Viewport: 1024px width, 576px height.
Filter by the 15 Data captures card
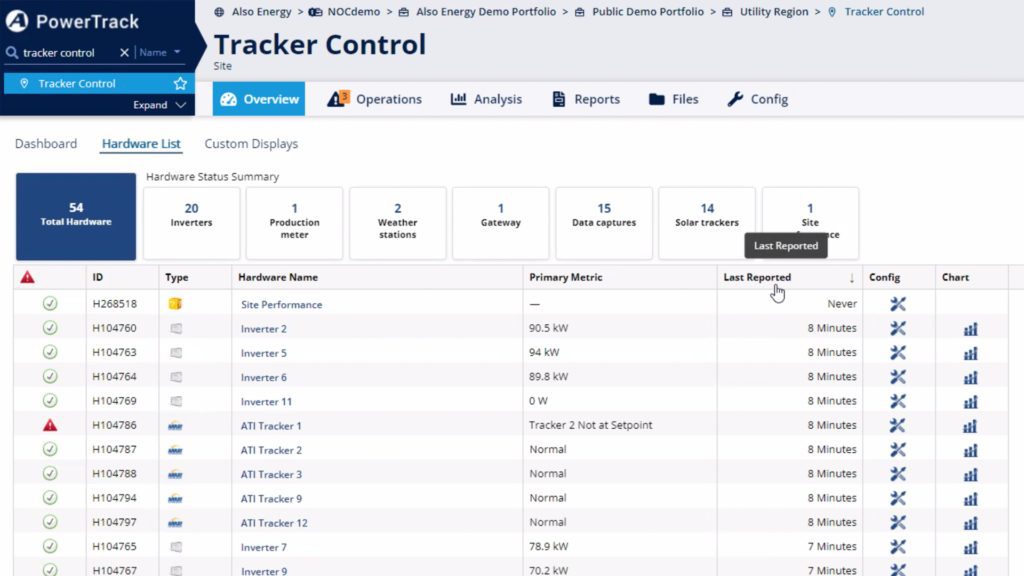point(604,223)
